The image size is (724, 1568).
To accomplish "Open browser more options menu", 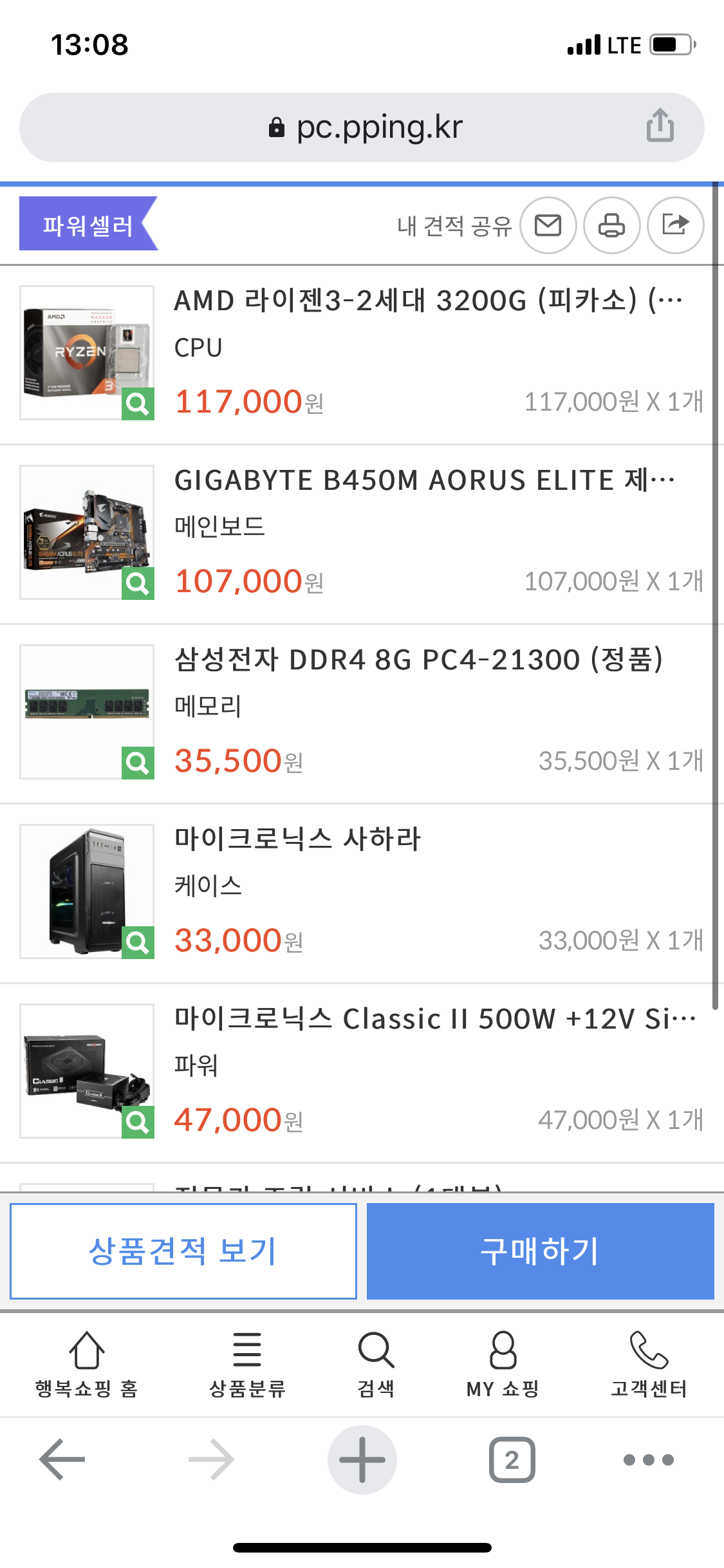I will coord(649,1460).
